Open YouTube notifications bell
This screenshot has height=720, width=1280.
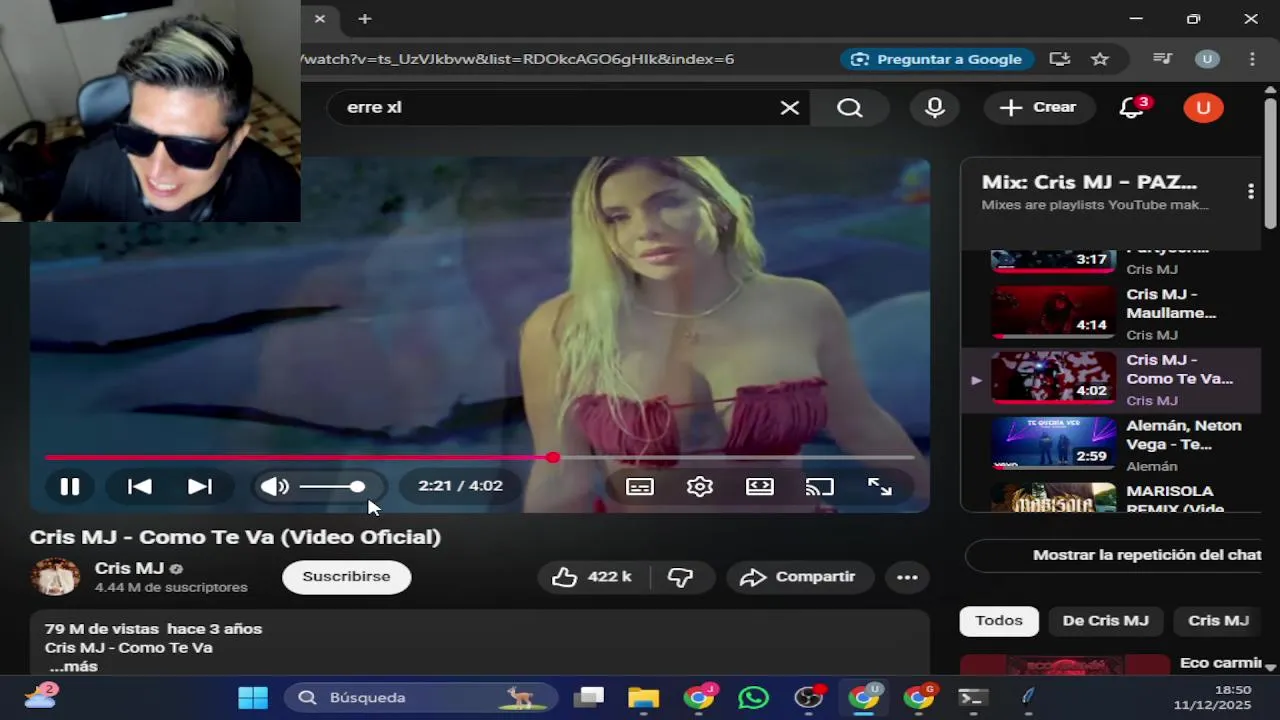1132,107
